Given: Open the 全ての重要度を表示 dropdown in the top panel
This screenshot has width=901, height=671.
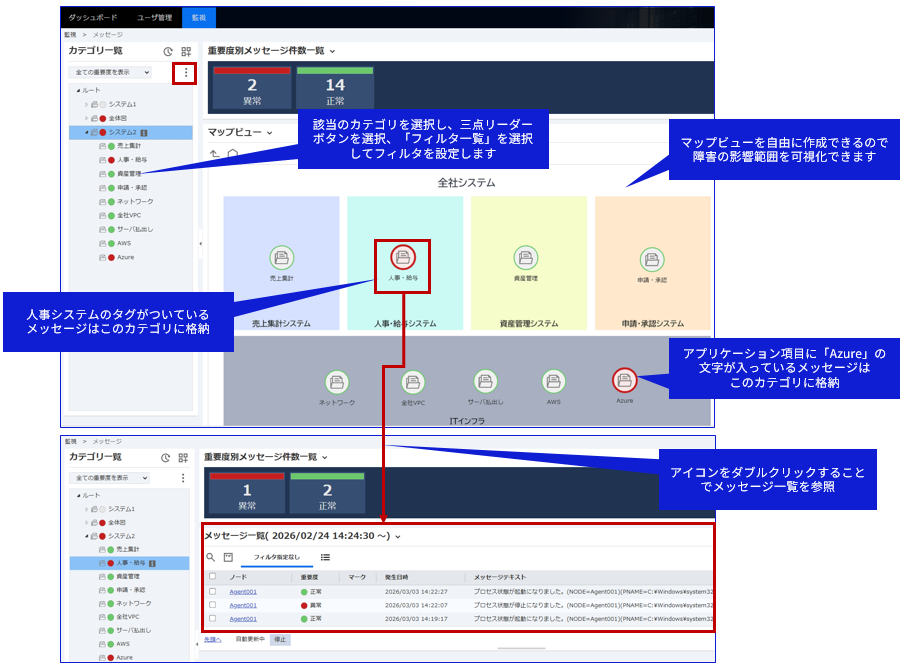Looking at the screenshot, I should click(x=110, y=72).
